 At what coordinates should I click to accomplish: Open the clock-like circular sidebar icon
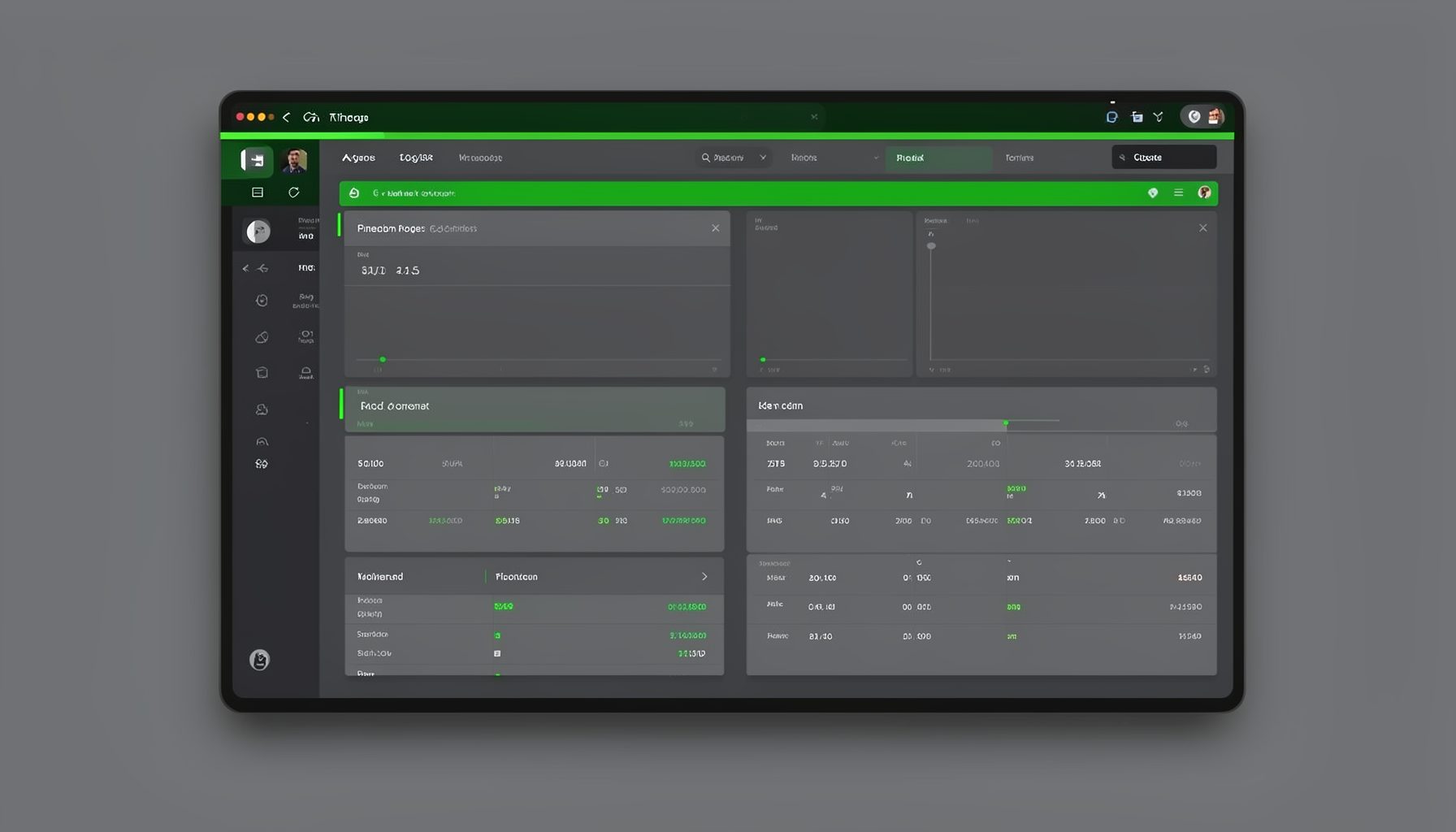click(x=262, y=301)
